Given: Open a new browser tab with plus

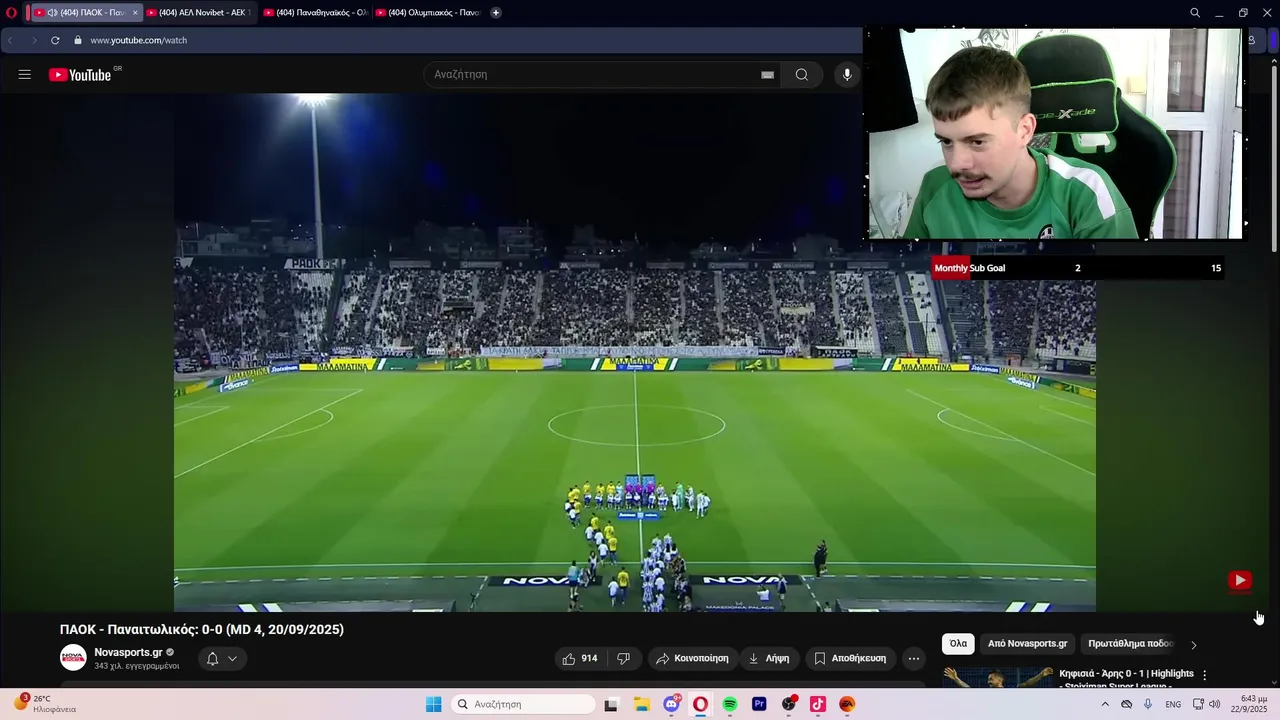Looking at the screenshot, I should [495, 13].
